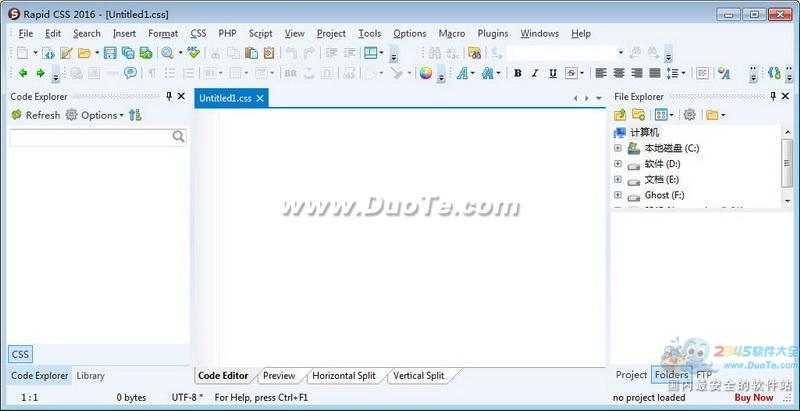Click the Align Left icon
Screen dimensions: 800x411
[601, 73]
